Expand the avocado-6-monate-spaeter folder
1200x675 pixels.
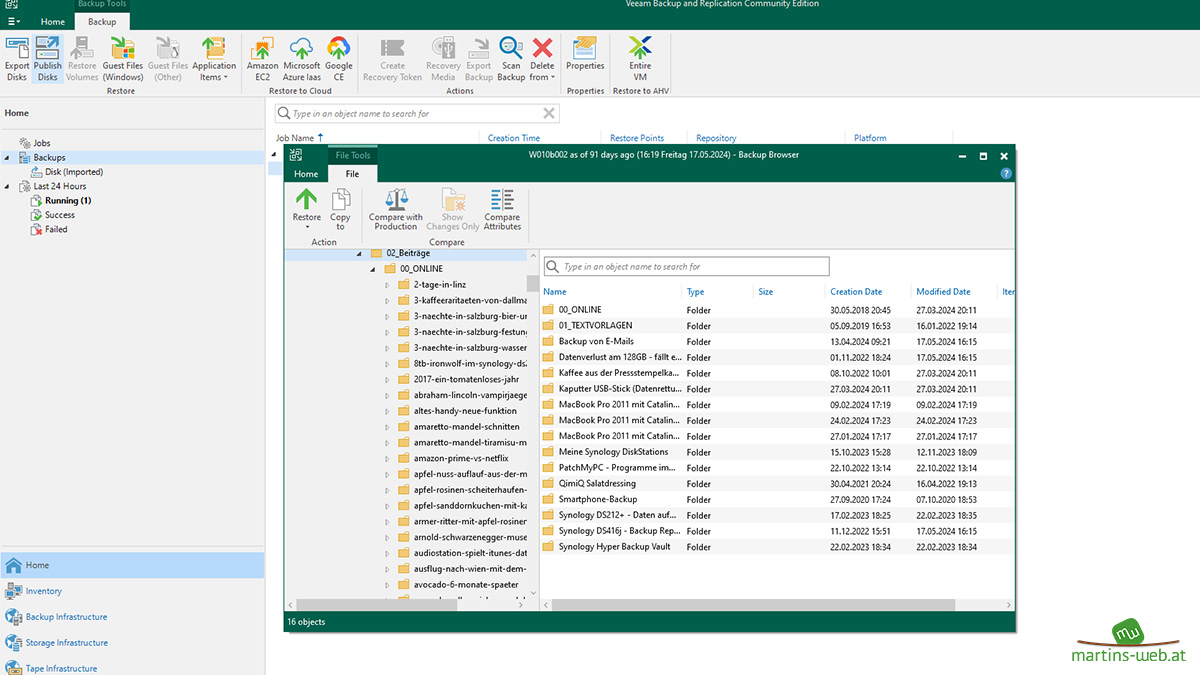pos(388,584)
